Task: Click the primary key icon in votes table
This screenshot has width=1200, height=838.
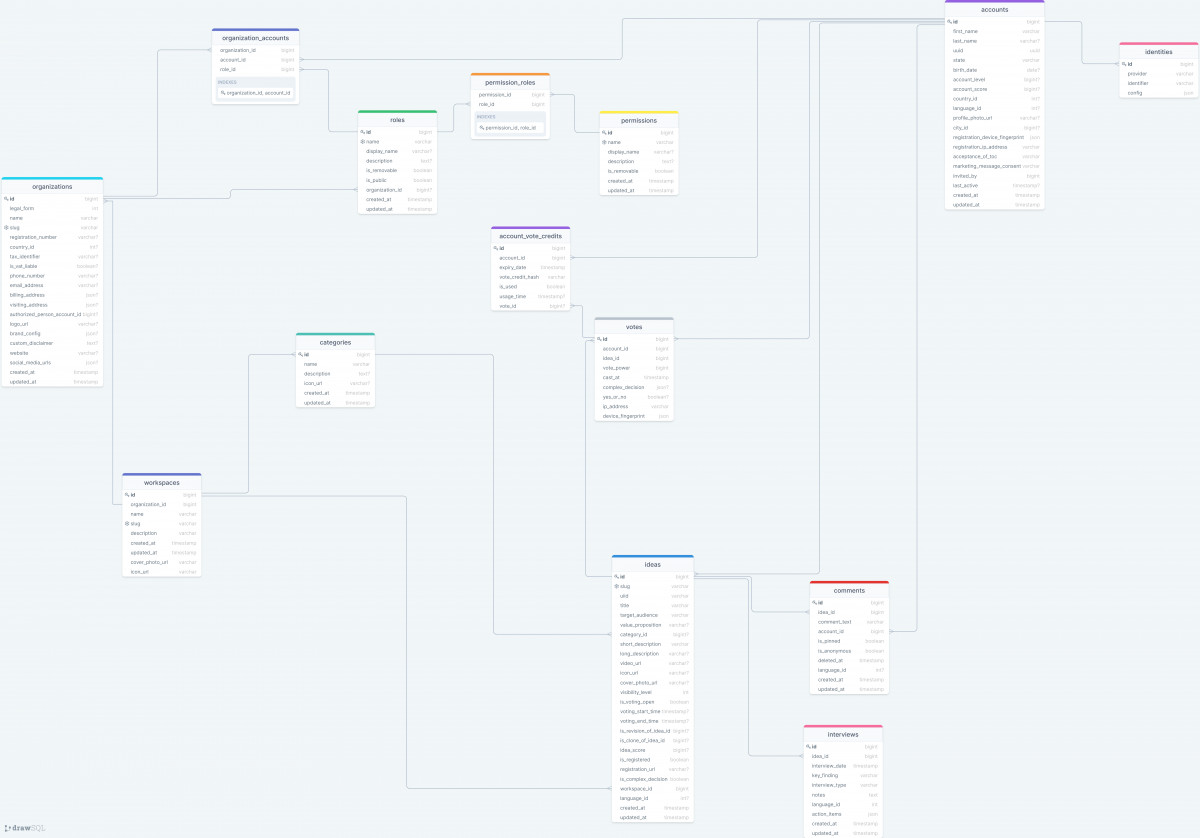Action: (x=598, y=339)
